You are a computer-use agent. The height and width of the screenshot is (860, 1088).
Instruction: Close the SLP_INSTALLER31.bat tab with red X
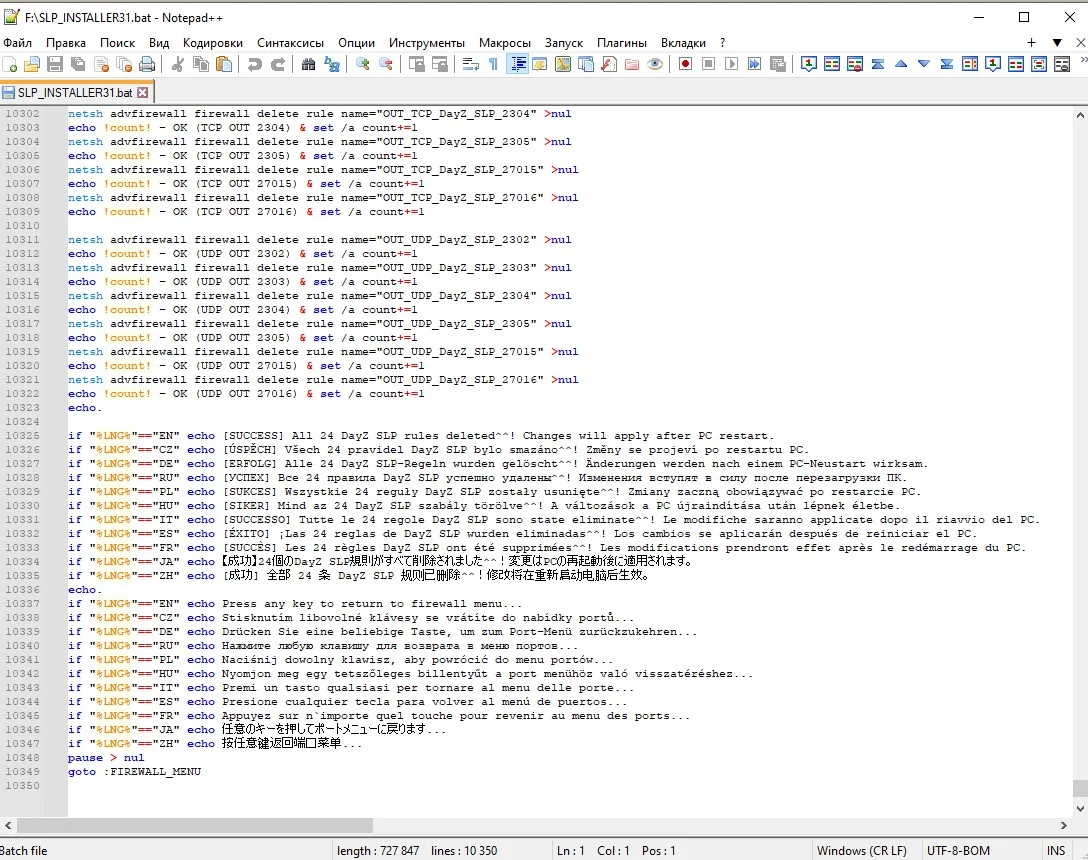point(142,92)
